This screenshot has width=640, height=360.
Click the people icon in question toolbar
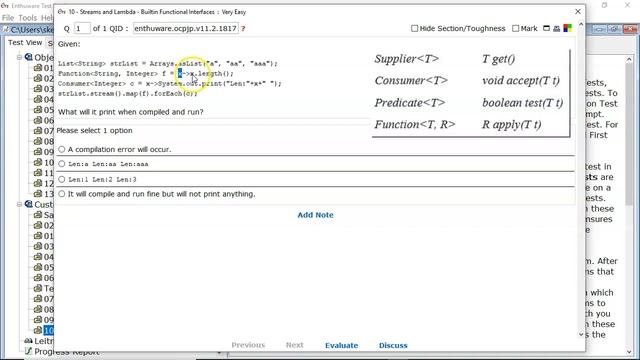coord(557,28)
